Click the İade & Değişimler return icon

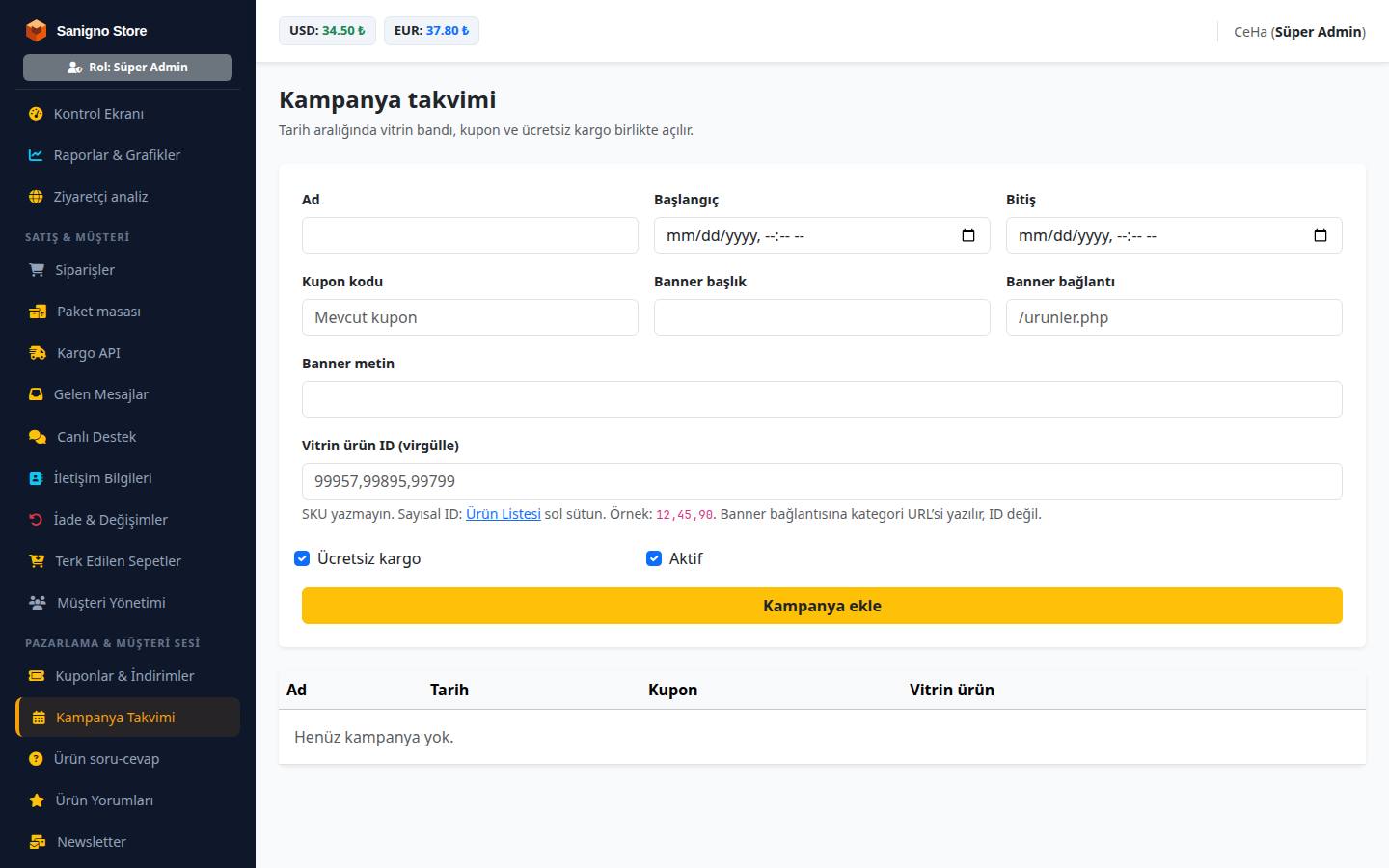click(x=36, y=520)
